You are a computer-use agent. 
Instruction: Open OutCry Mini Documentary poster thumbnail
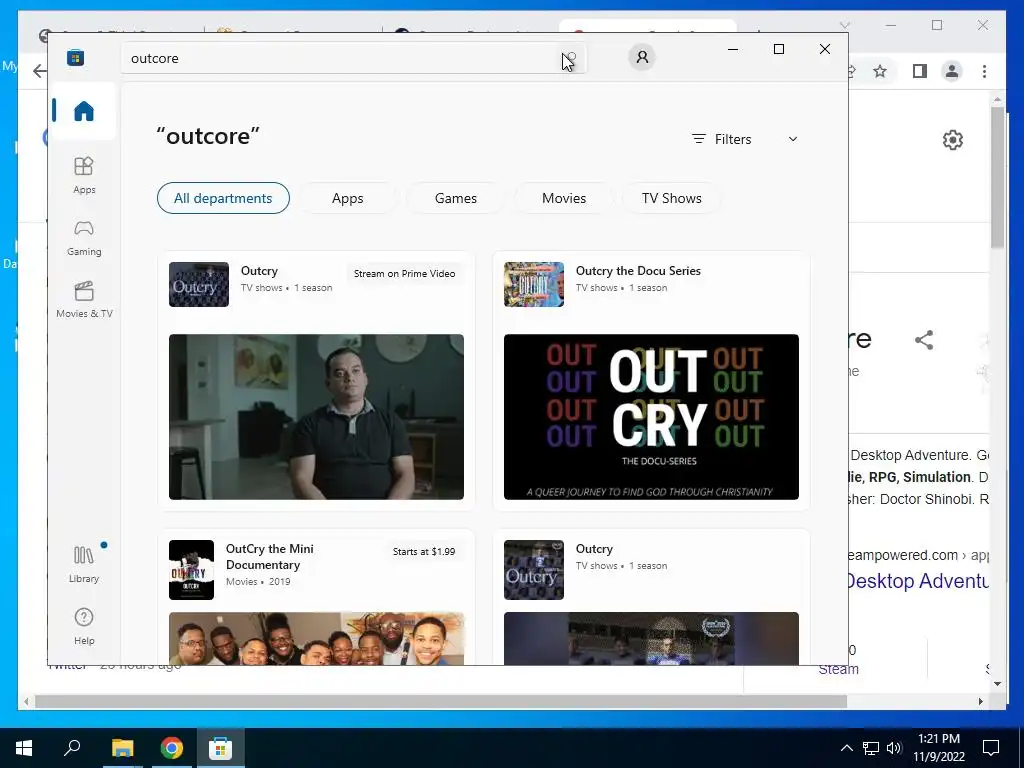(191, 569)
